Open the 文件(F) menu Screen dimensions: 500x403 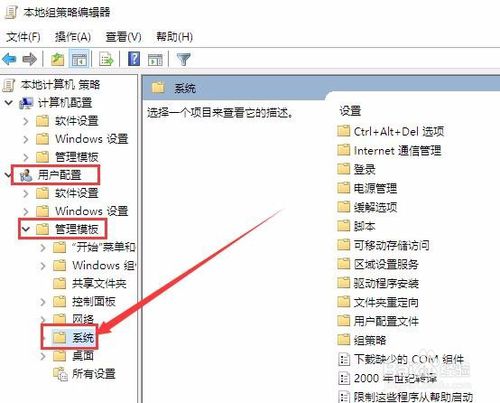click(x=23, y=37)
